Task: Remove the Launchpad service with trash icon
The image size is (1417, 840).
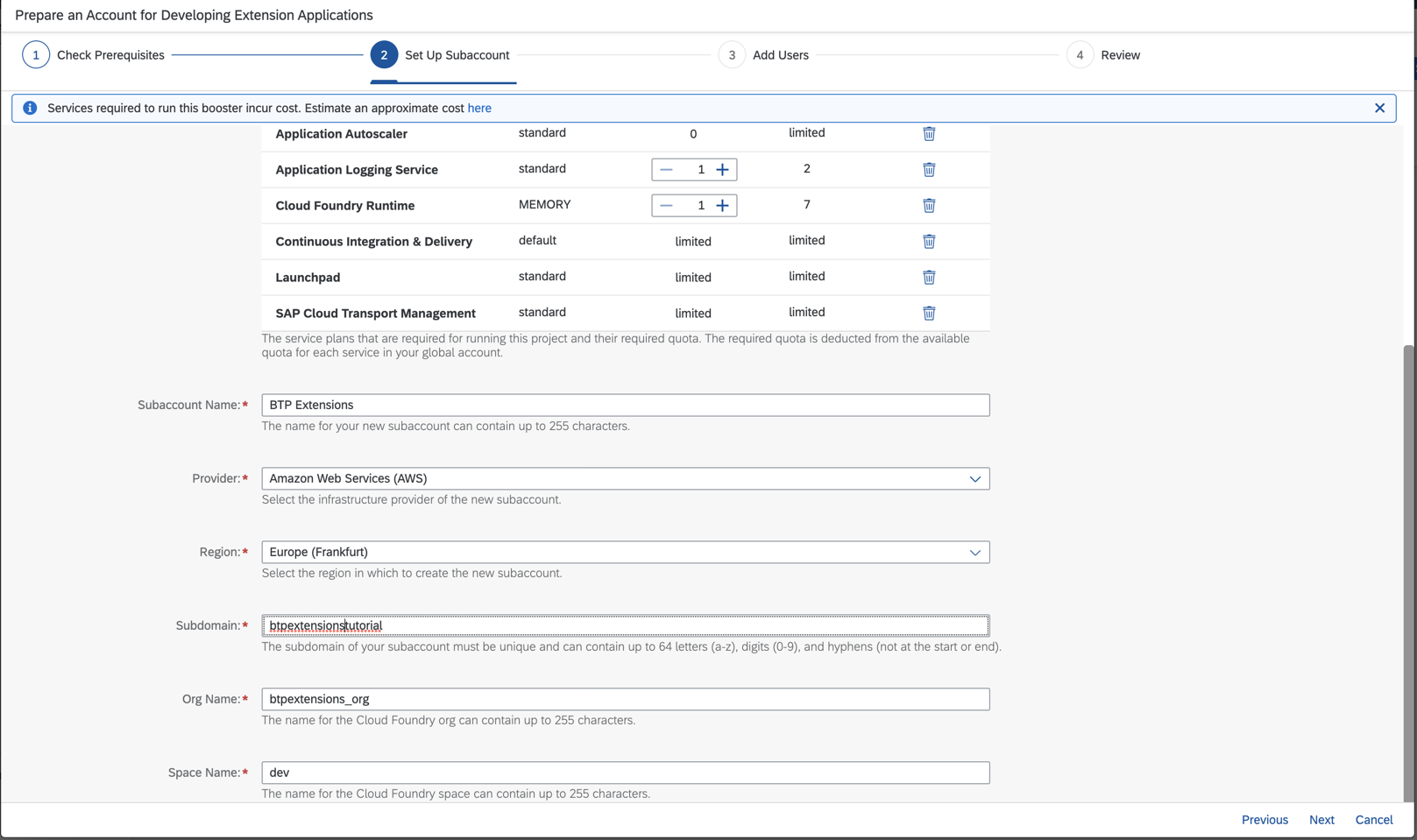Action: 929,277
